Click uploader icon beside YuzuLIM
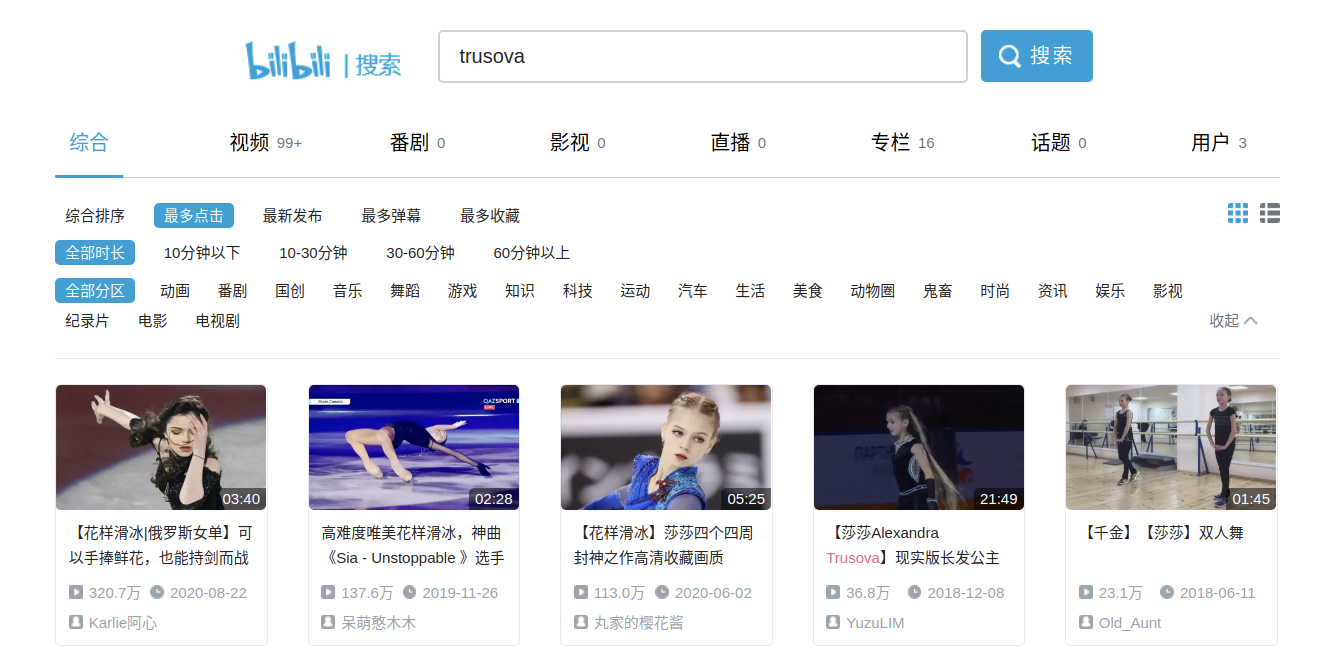This screenshot has width=1329, height=655. pos(833,622)
